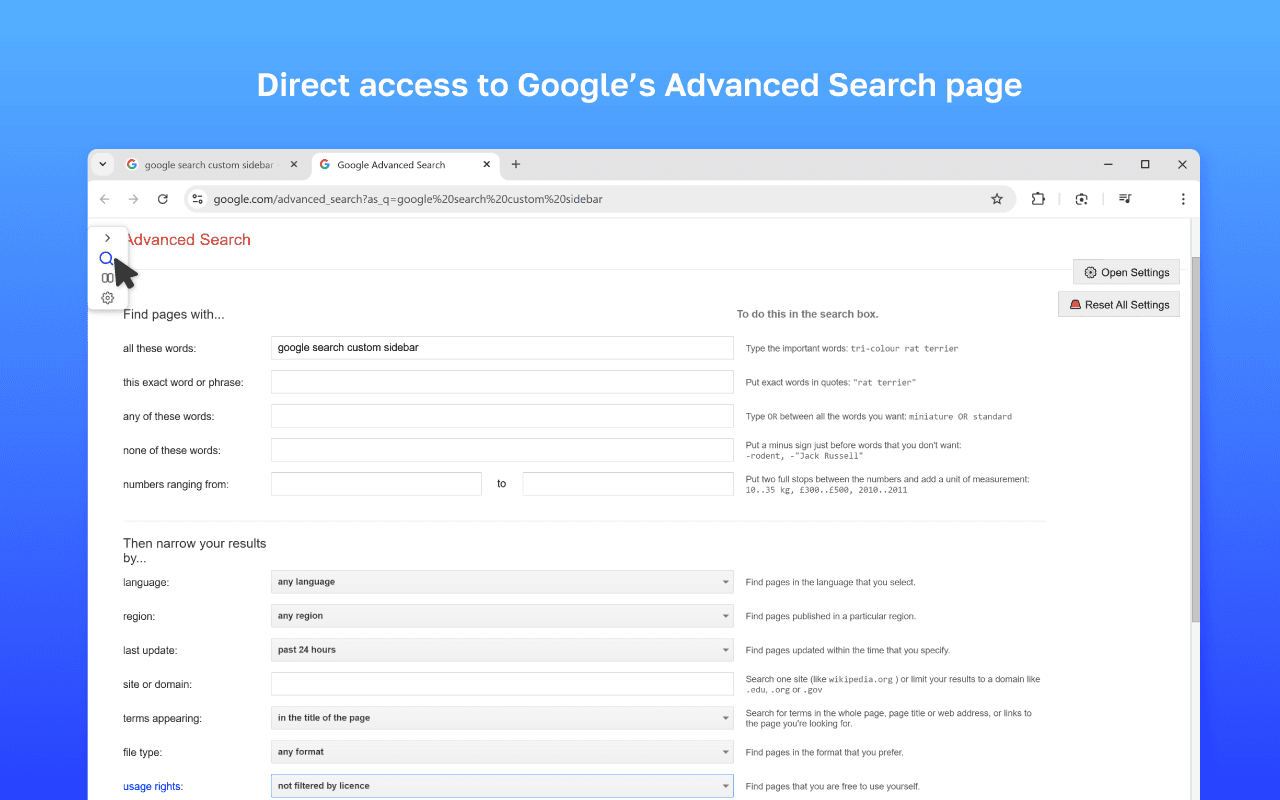1280x800 pixels.
Task: Minimize the Chrome window
Action: click(x=1108, y=164)
